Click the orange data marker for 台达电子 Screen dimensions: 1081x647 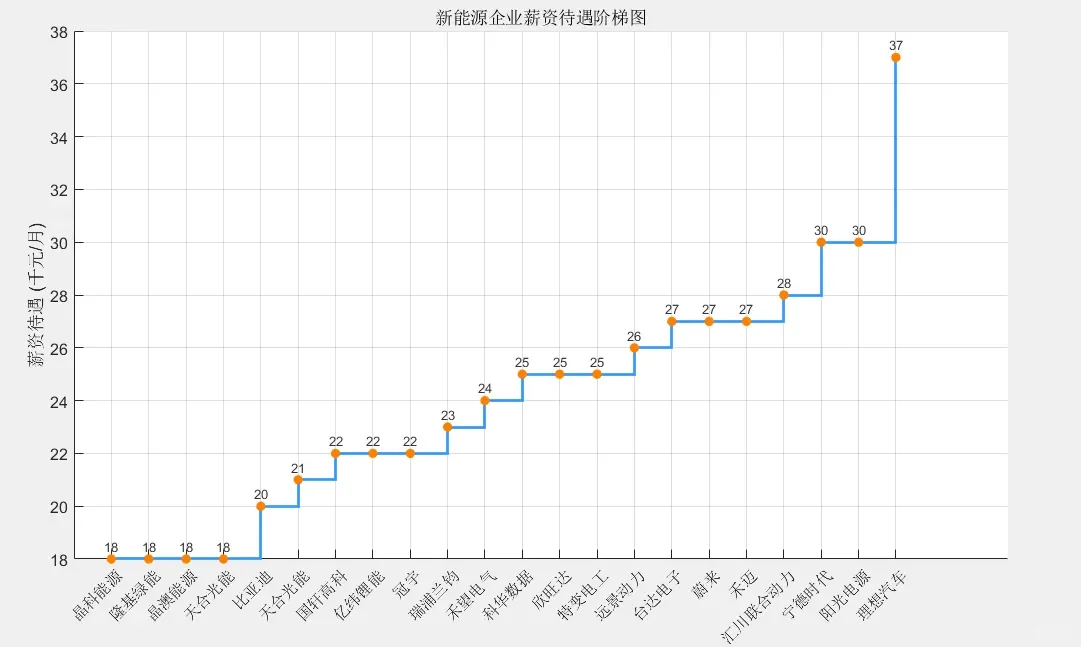671,321
